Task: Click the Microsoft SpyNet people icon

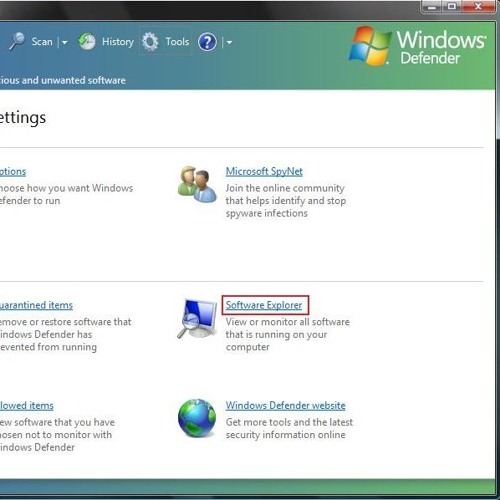Action: click(197, 184)
